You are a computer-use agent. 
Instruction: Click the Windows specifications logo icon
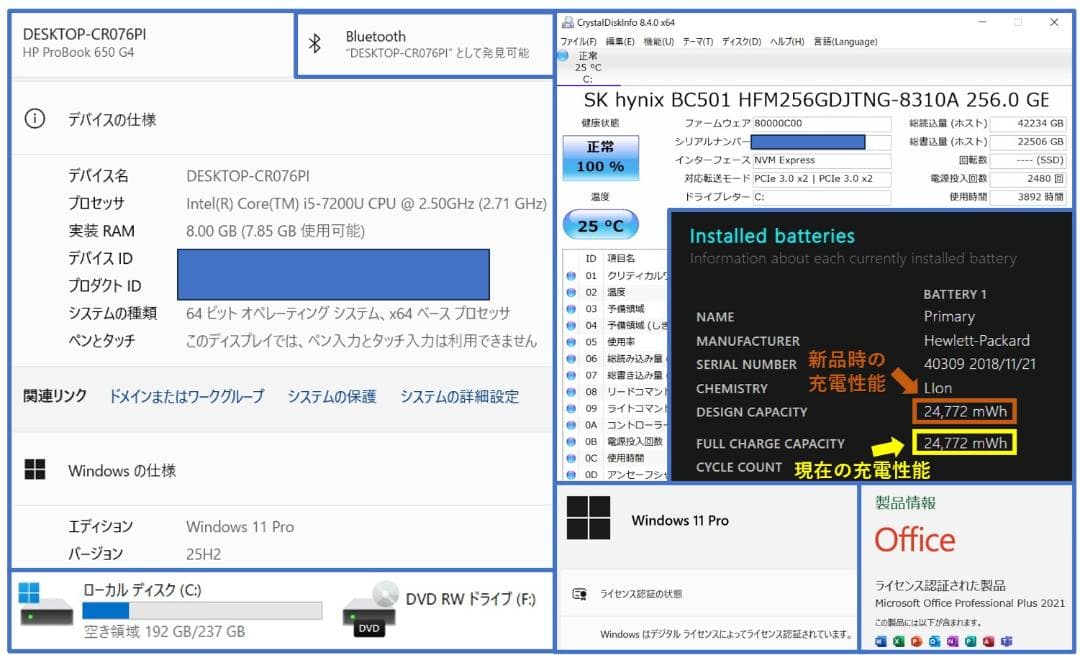[x=34, y=470]
